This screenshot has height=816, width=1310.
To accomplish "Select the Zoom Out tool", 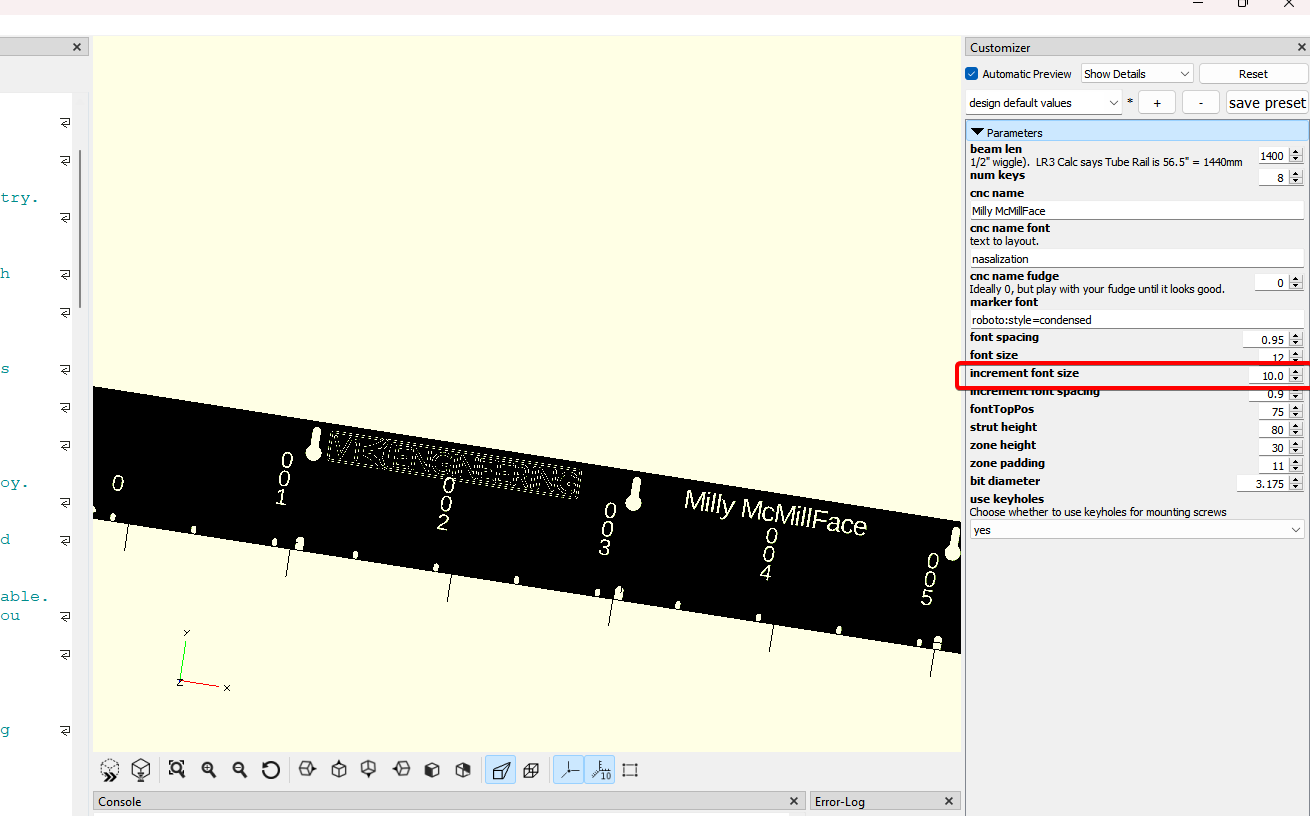I will coord(240,769).
